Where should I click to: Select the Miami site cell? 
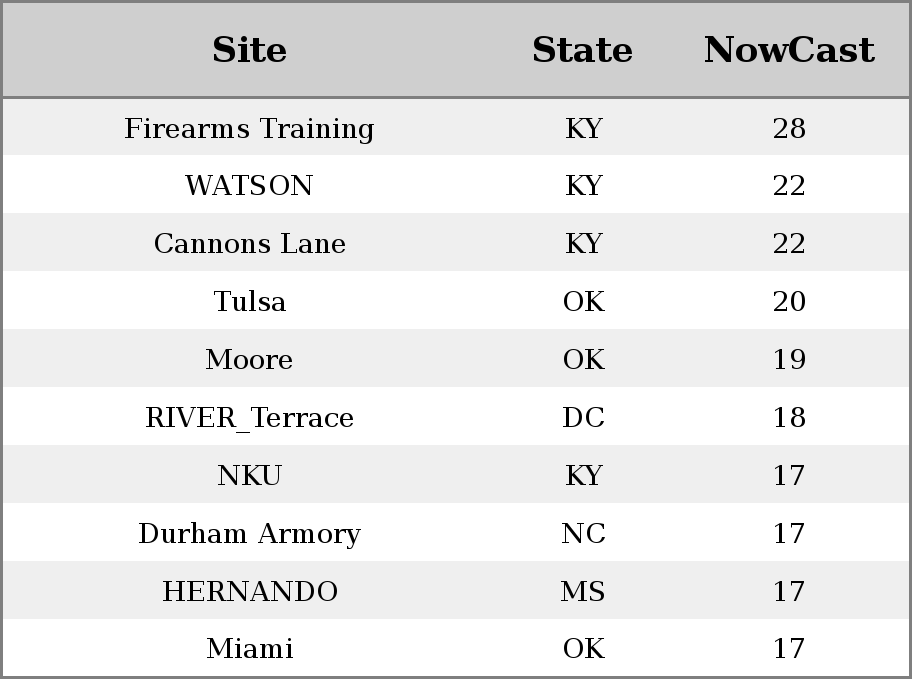click(x=249, y=649)
